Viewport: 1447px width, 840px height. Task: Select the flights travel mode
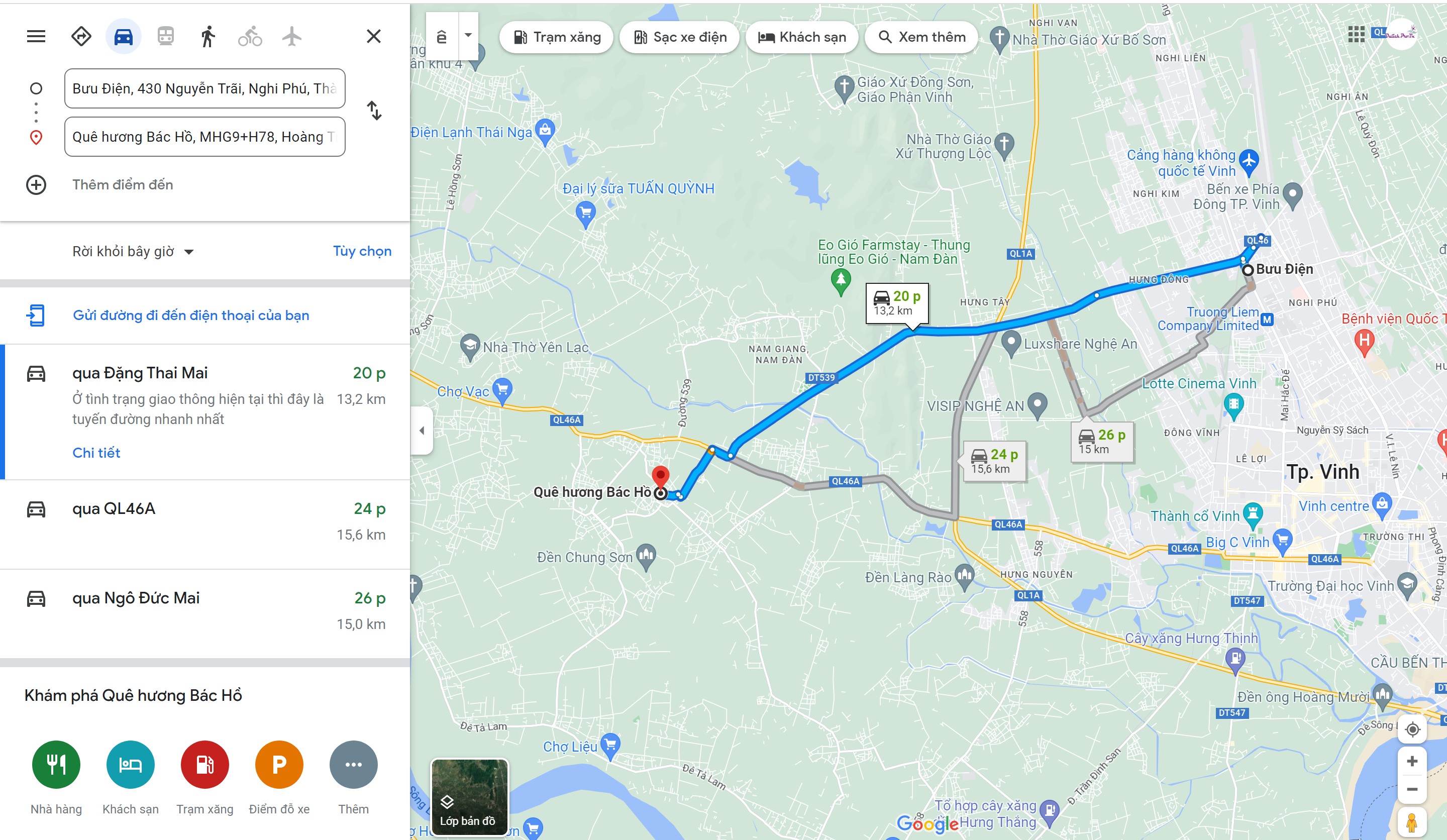[292, 36]
